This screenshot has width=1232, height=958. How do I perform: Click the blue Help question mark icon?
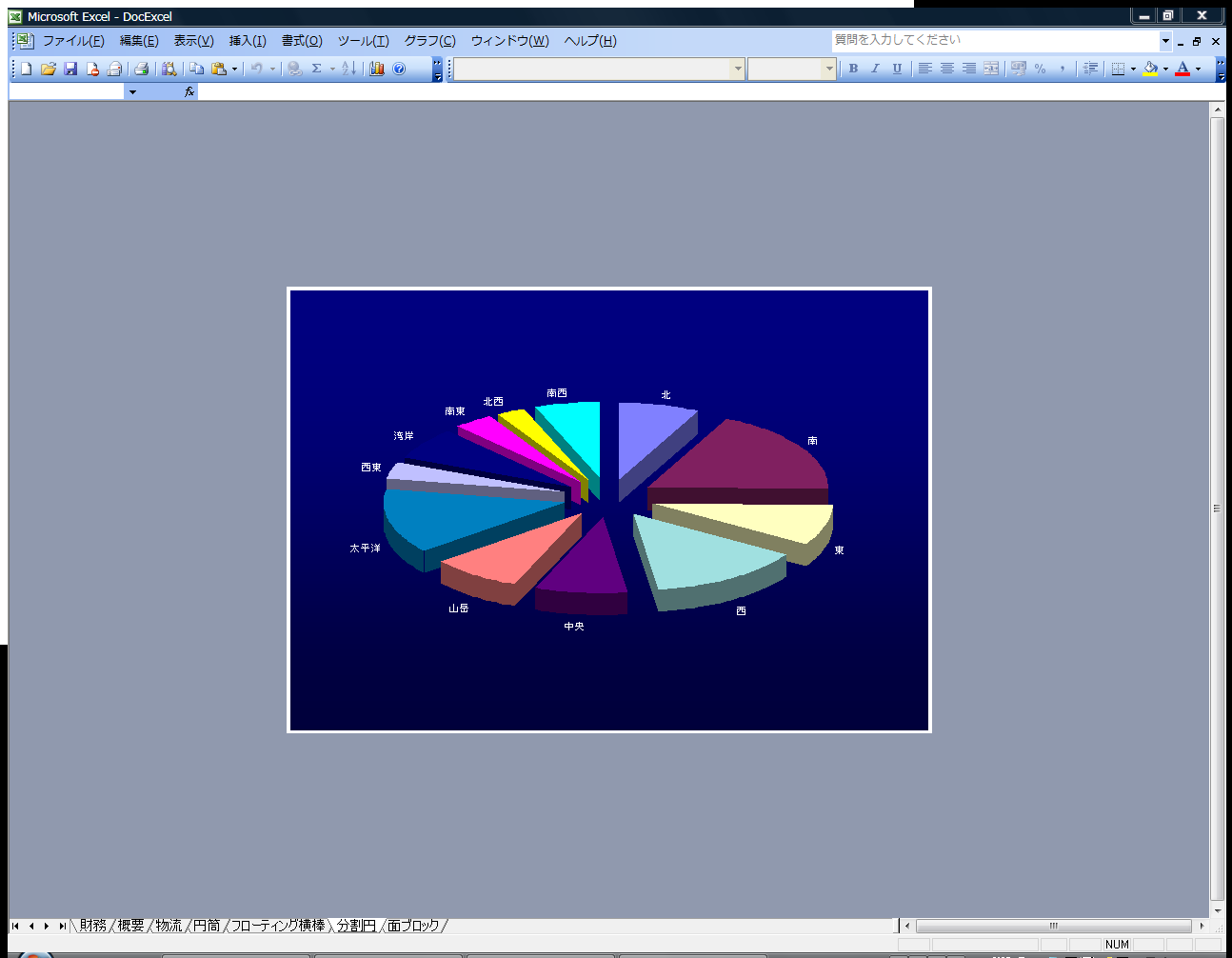(399, 69)
